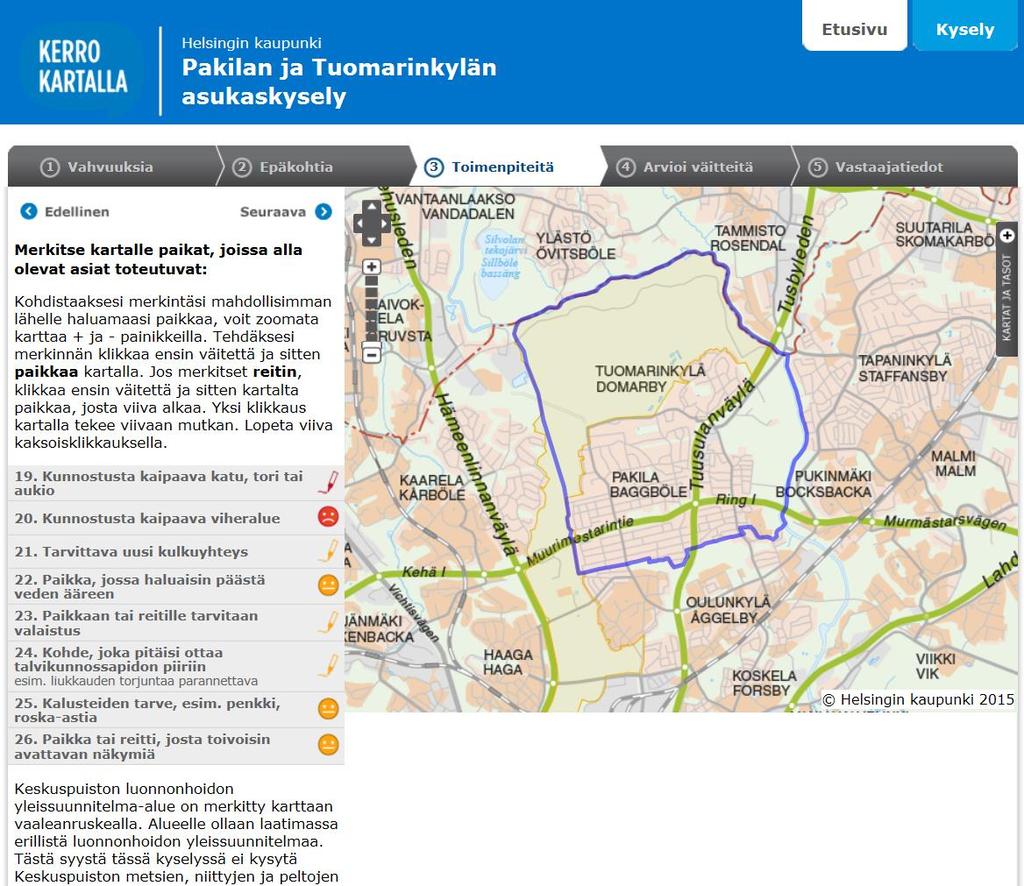The width and height of the screenshot is (1024, 886).
Task: Zoom in with the map plus button
Action: (372, 267)
